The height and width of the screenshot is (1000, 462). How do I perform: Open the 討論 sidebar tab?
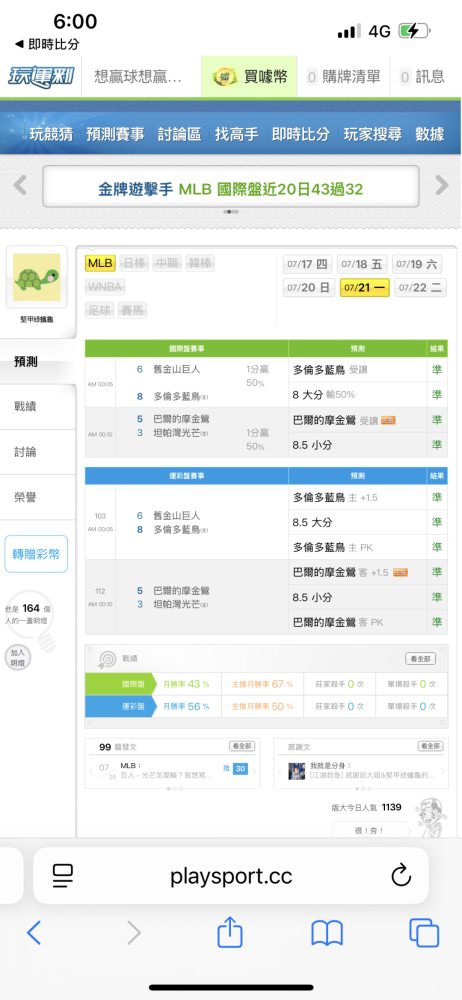click(38, 452)
